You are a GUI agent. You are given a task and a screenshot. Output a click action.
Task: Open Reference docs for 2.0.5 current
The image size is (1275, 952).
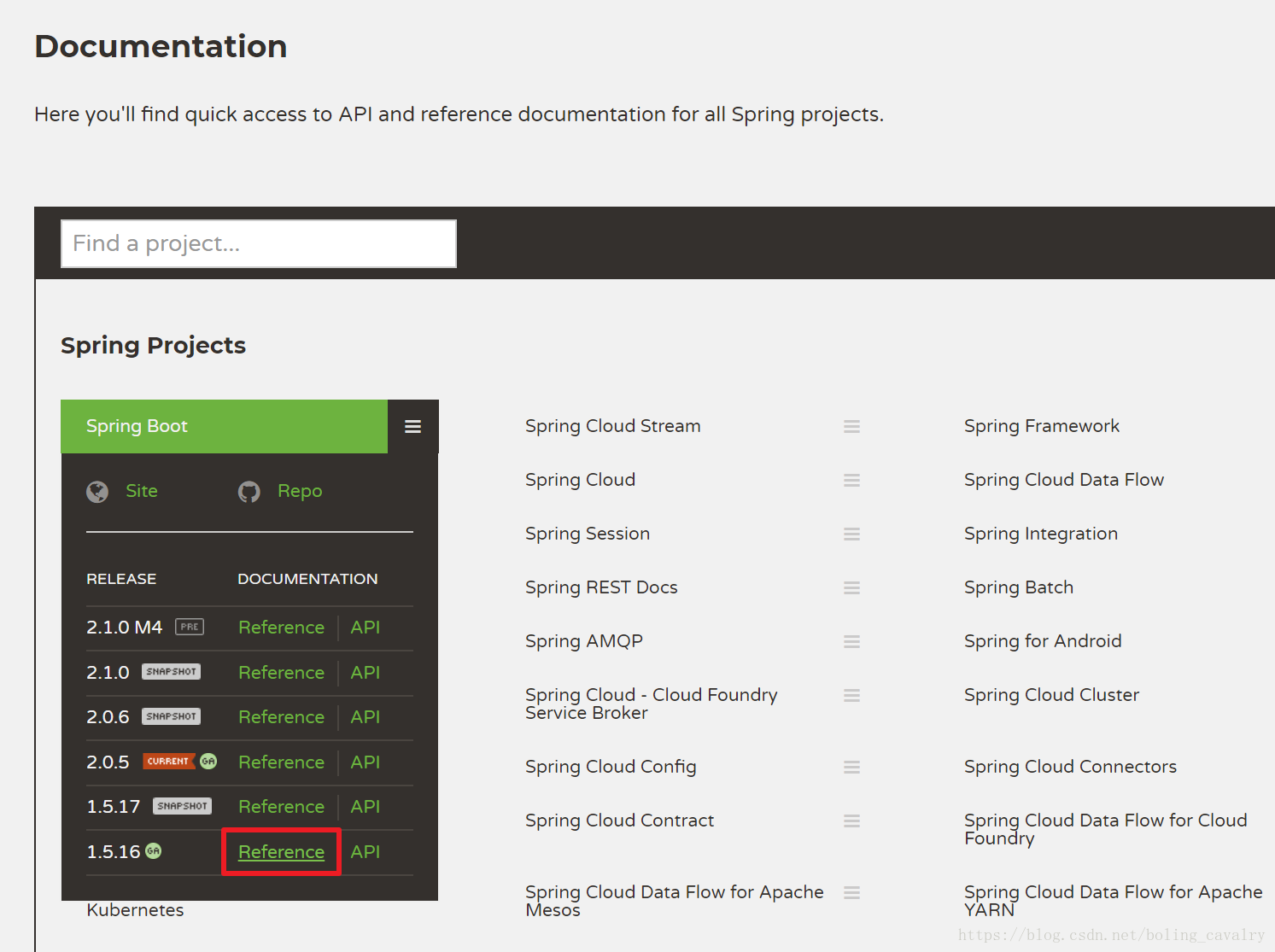[281, 762]
